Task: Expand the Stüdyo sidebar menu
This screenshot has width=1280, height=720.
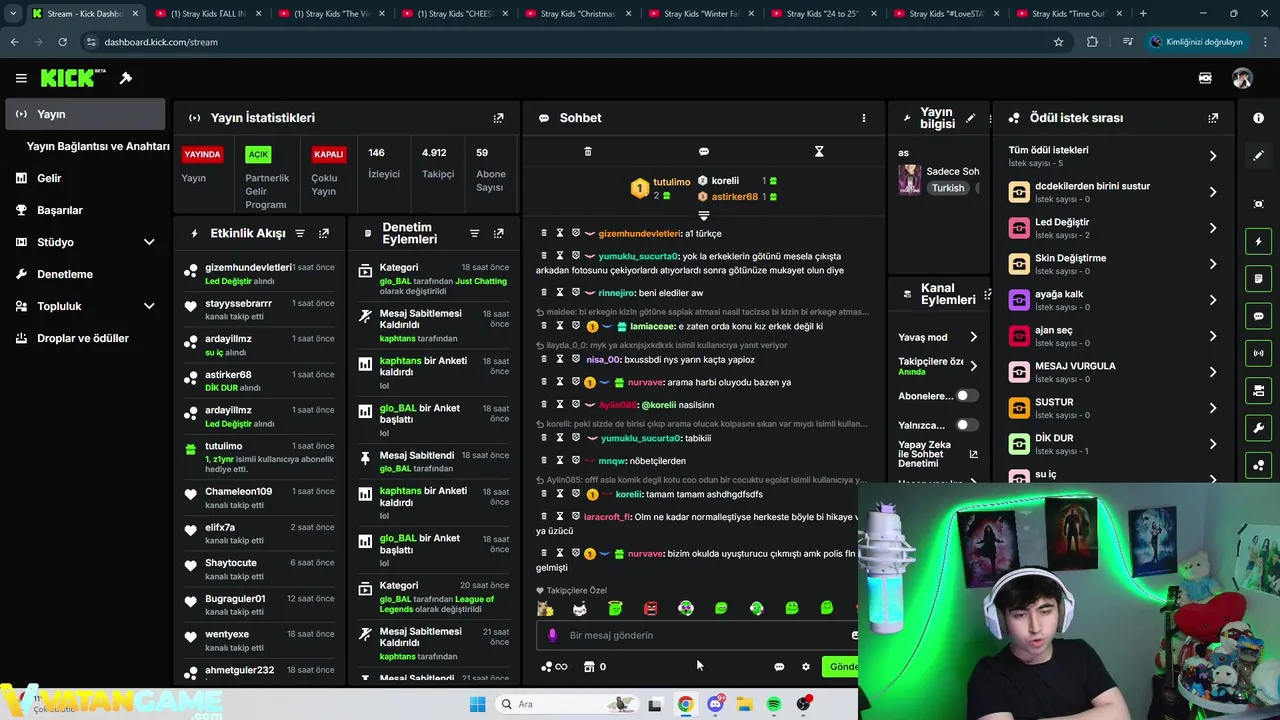Action: coord(149,242)
